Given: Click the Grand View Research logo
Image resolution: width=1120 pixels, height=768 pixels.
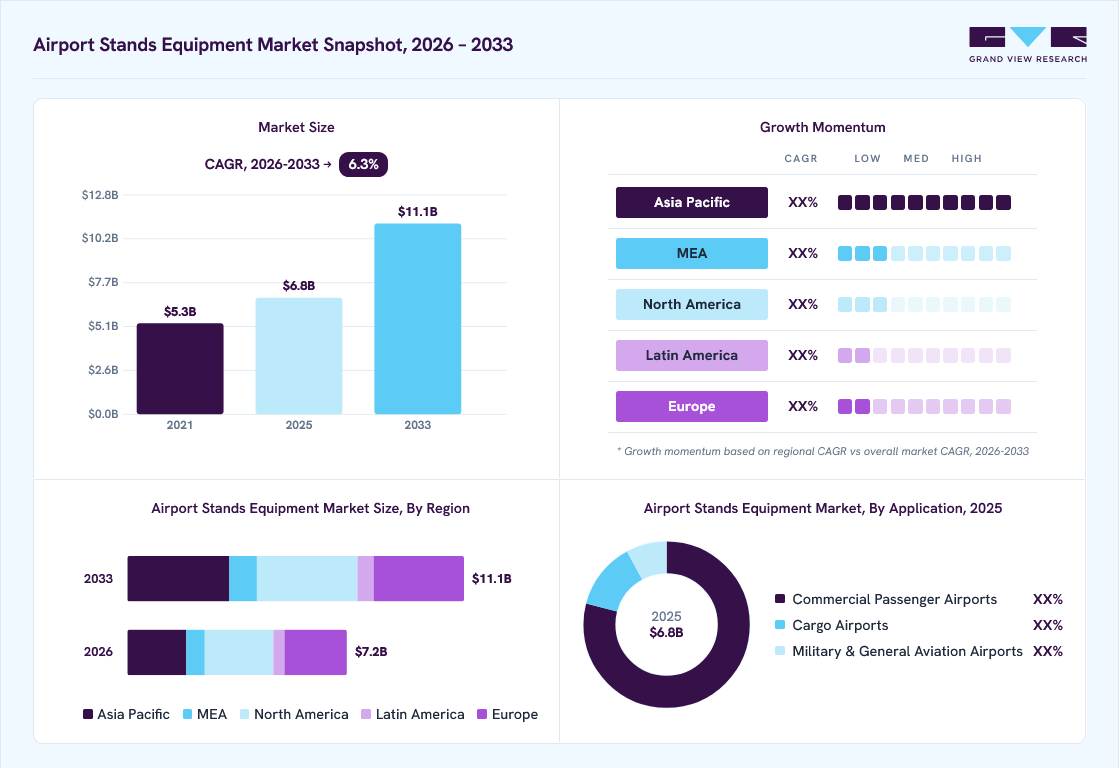Looking at the screenshot, I should 1028,45.
